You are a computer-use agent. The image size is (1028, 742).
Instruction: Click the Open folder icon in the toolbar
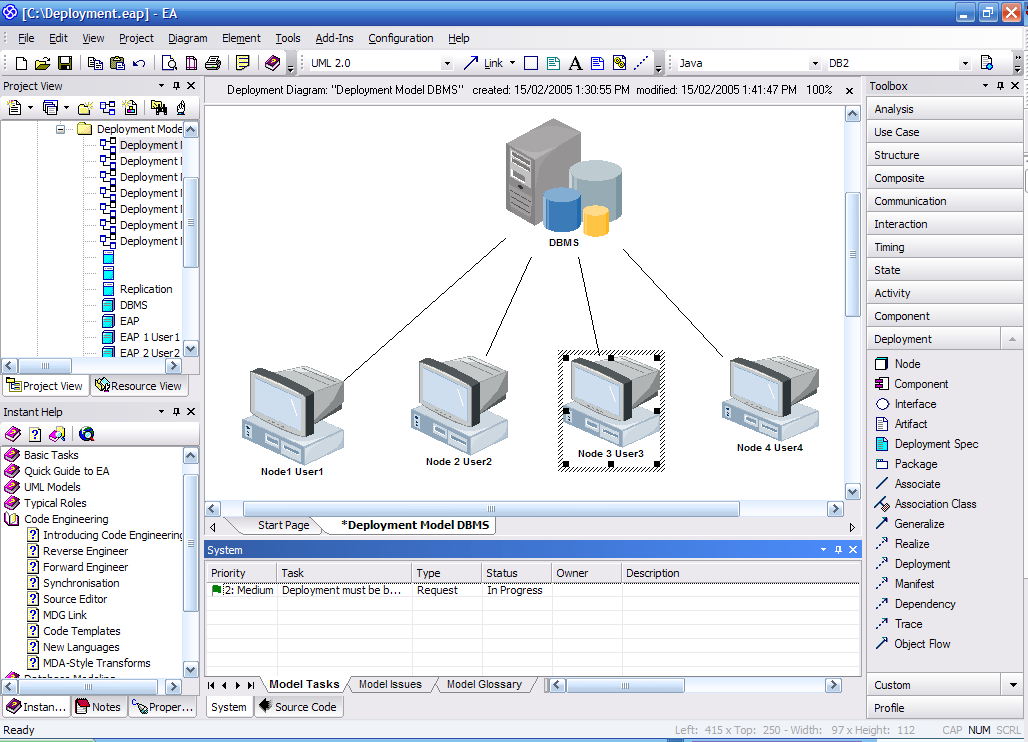coord(43,63)
